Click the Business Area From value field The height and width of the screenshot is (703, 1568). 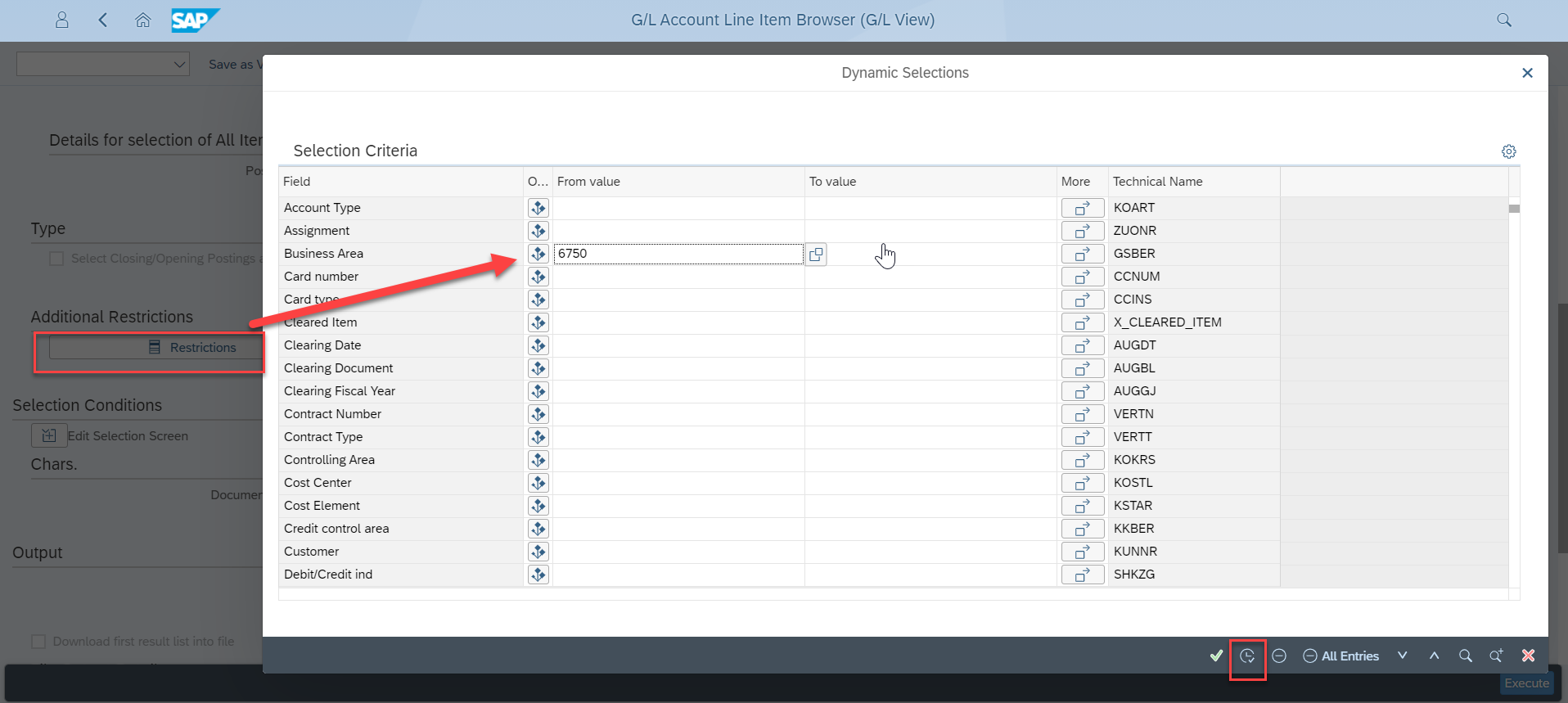click(678, 254)
